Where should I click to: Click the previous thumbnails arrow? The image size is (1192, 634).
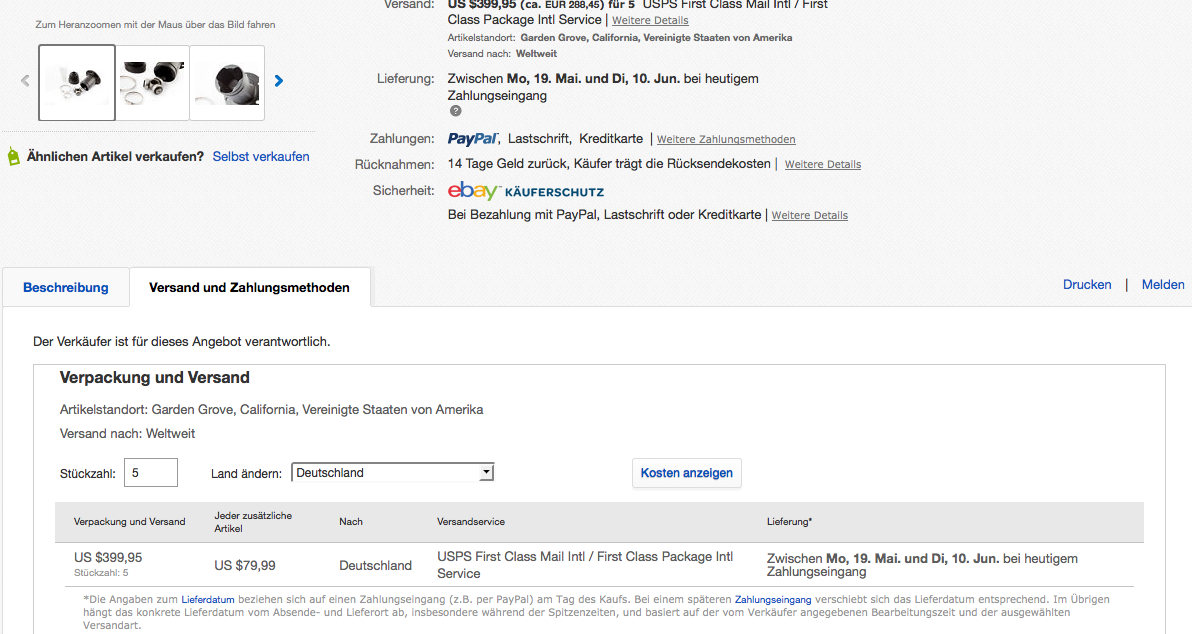(x=26, y=82)
